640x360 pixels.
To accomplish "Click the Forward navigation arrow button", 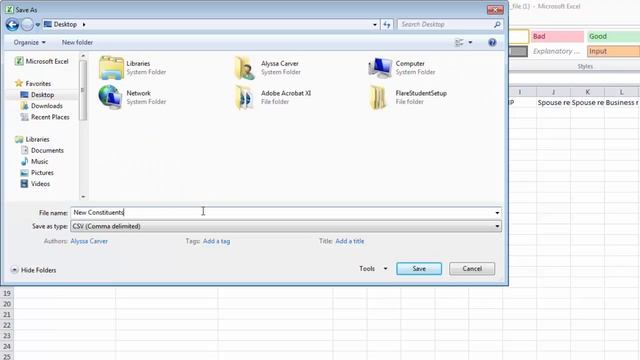I will [x=27, y=24].
